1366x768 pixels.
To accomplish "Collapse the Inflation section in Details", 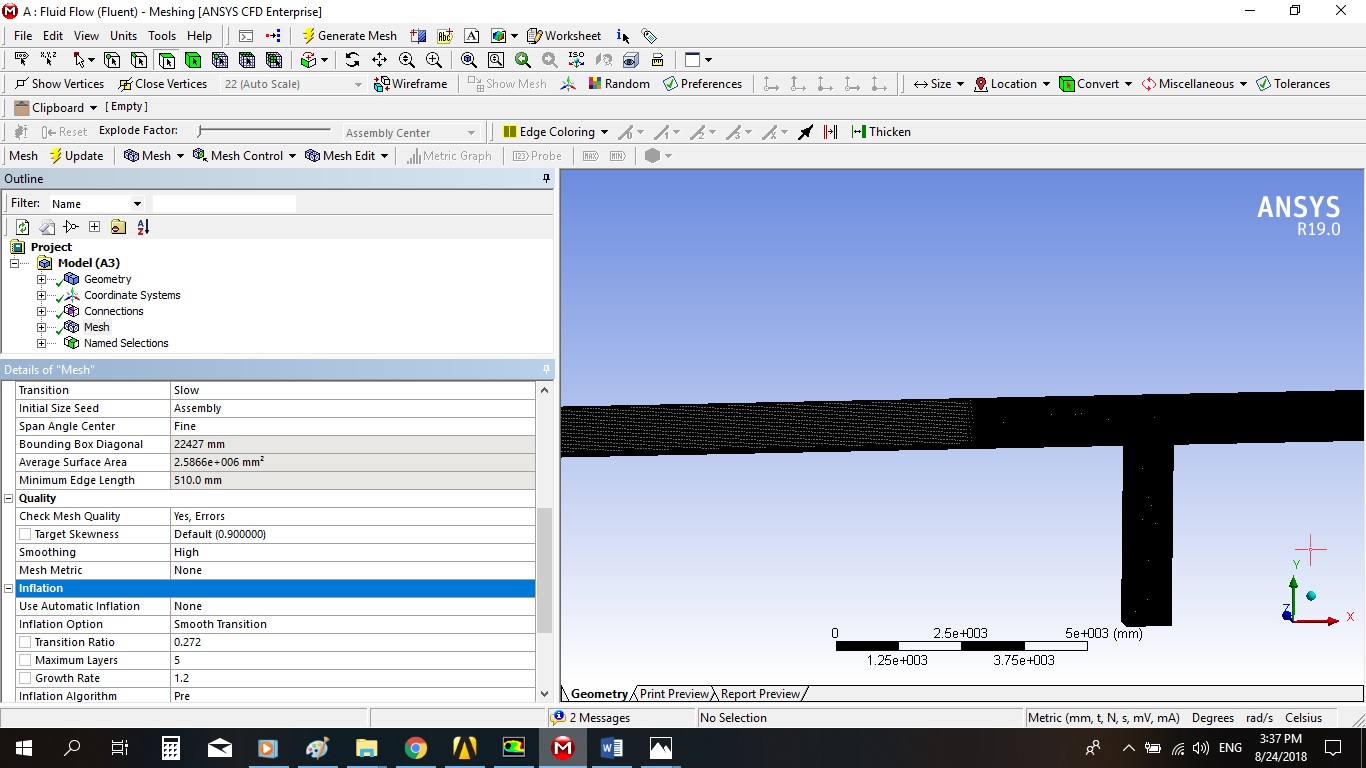I will (x=9, y=589).
